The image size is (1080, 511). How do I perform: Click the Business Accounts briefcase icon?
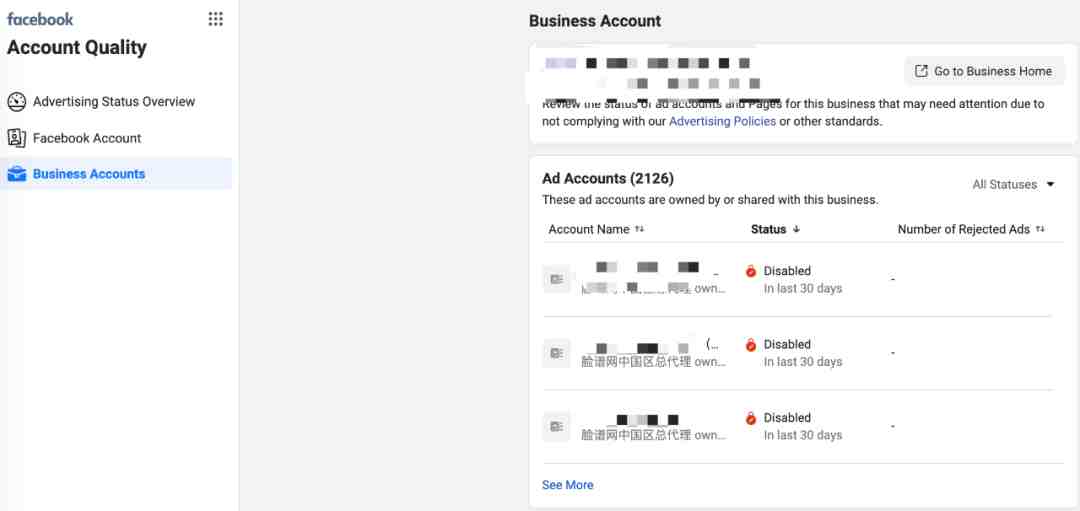(16, 174)
